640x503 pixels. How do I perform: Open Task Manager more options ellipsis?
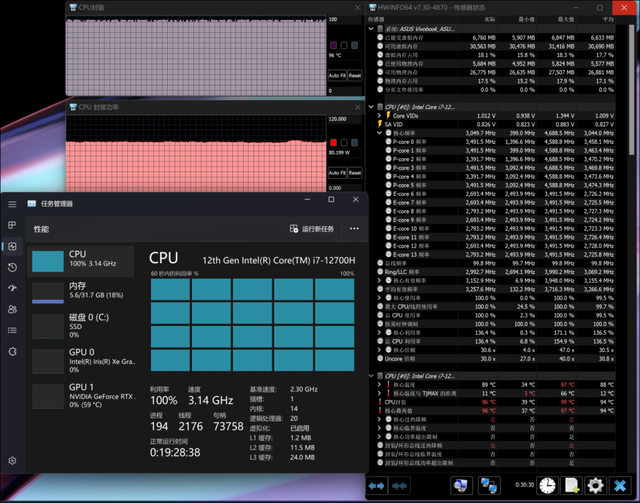[354, 229]
